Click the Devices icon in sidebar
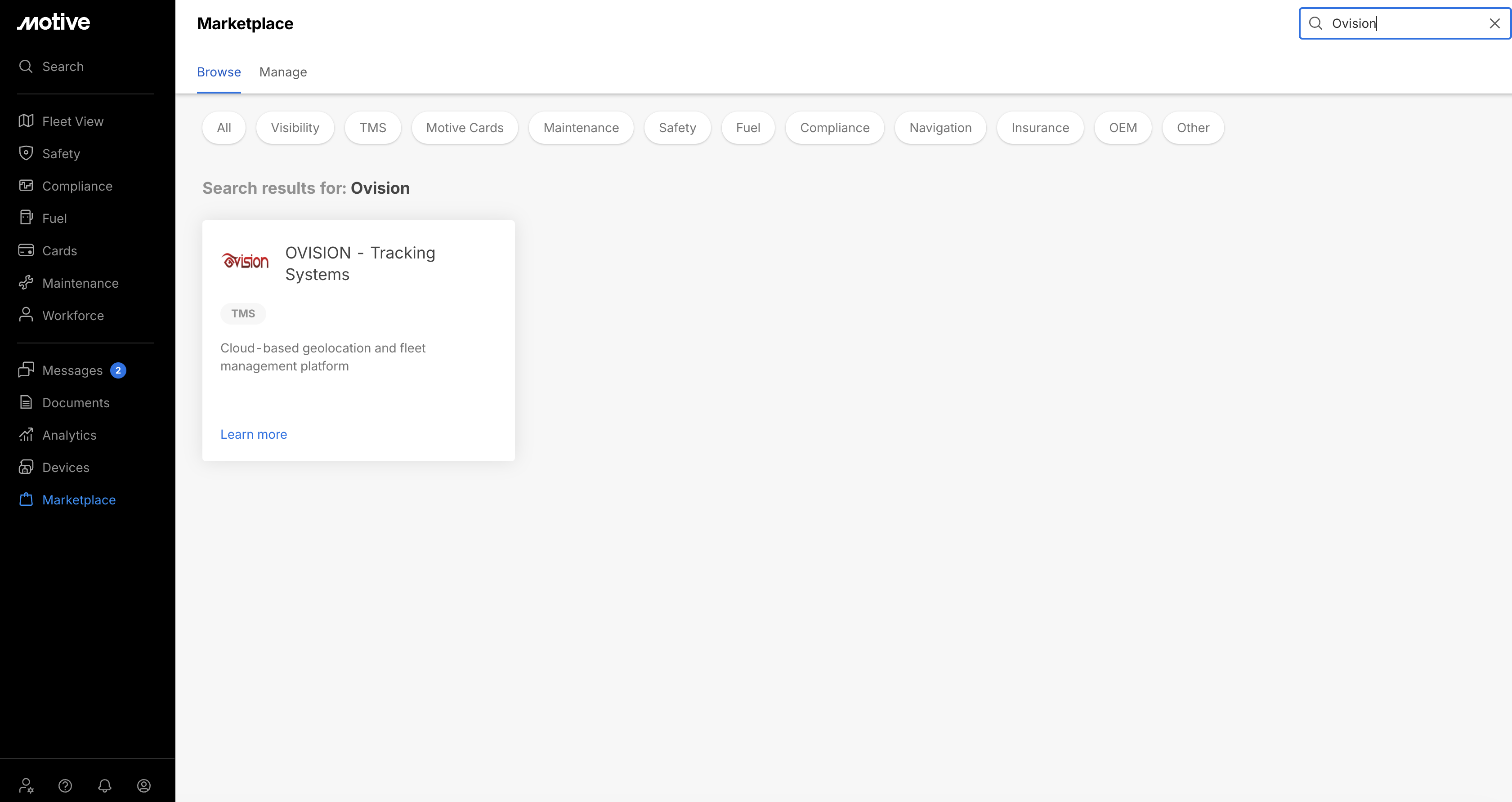 pyautogui.click(x=26, y=467)
